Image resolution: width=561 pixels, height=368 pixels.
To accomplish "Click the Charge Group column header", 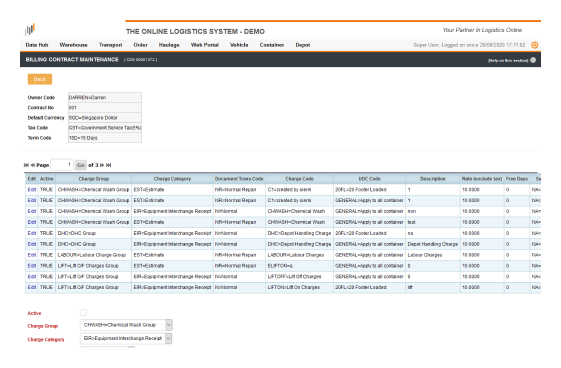I will pyautogui.click(x=94, y=179).
